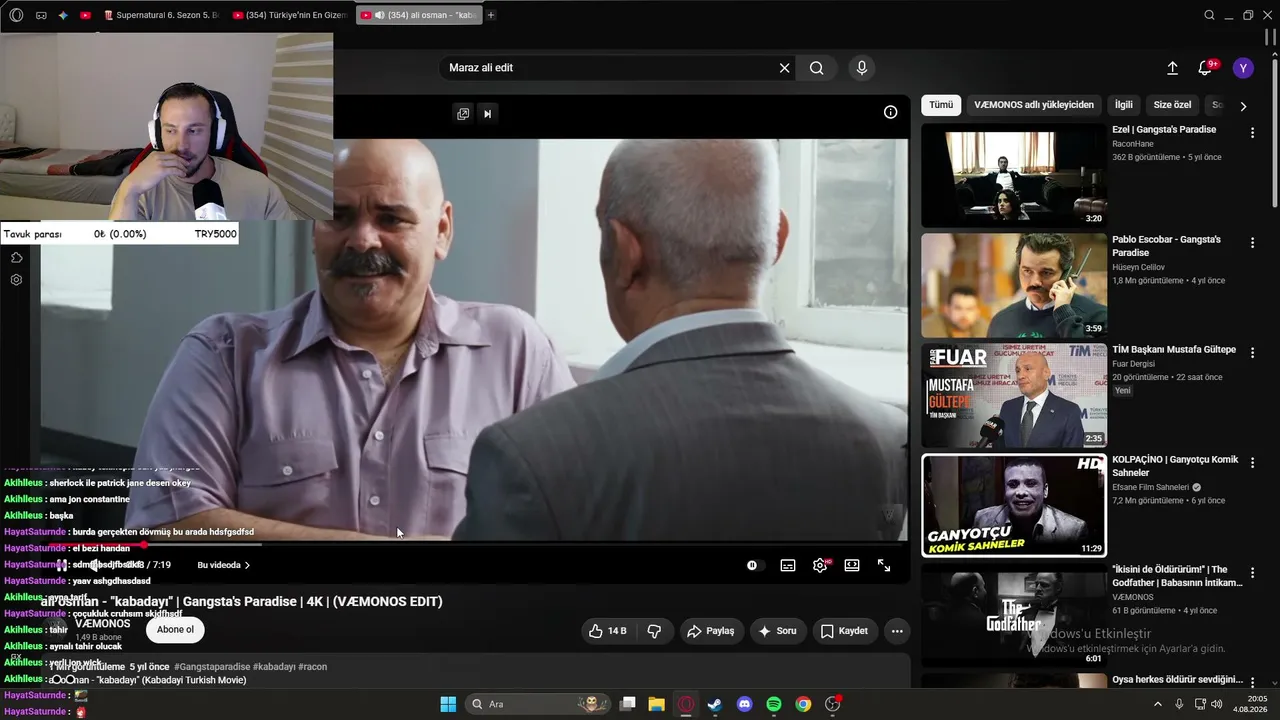Image resolution: width=1280 pixels, height=720 pixels.
Task: Seek on the video progress bar
Action: pyautogui.click(x=474, y=545)
